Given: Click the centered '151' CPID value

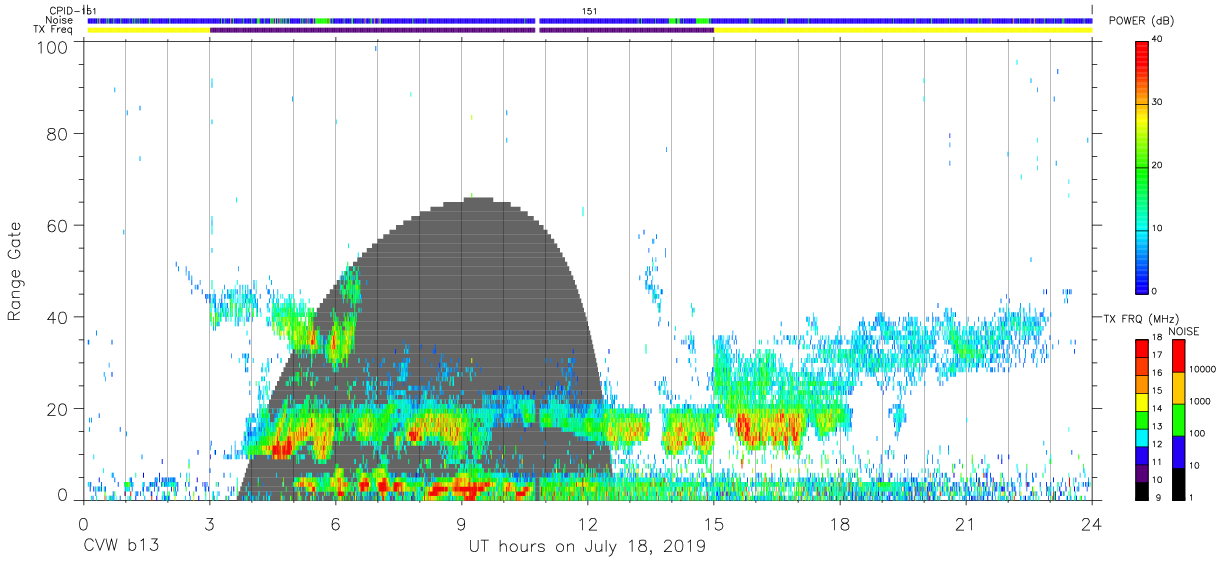Looking at the screenshot, I should (589, 11).
